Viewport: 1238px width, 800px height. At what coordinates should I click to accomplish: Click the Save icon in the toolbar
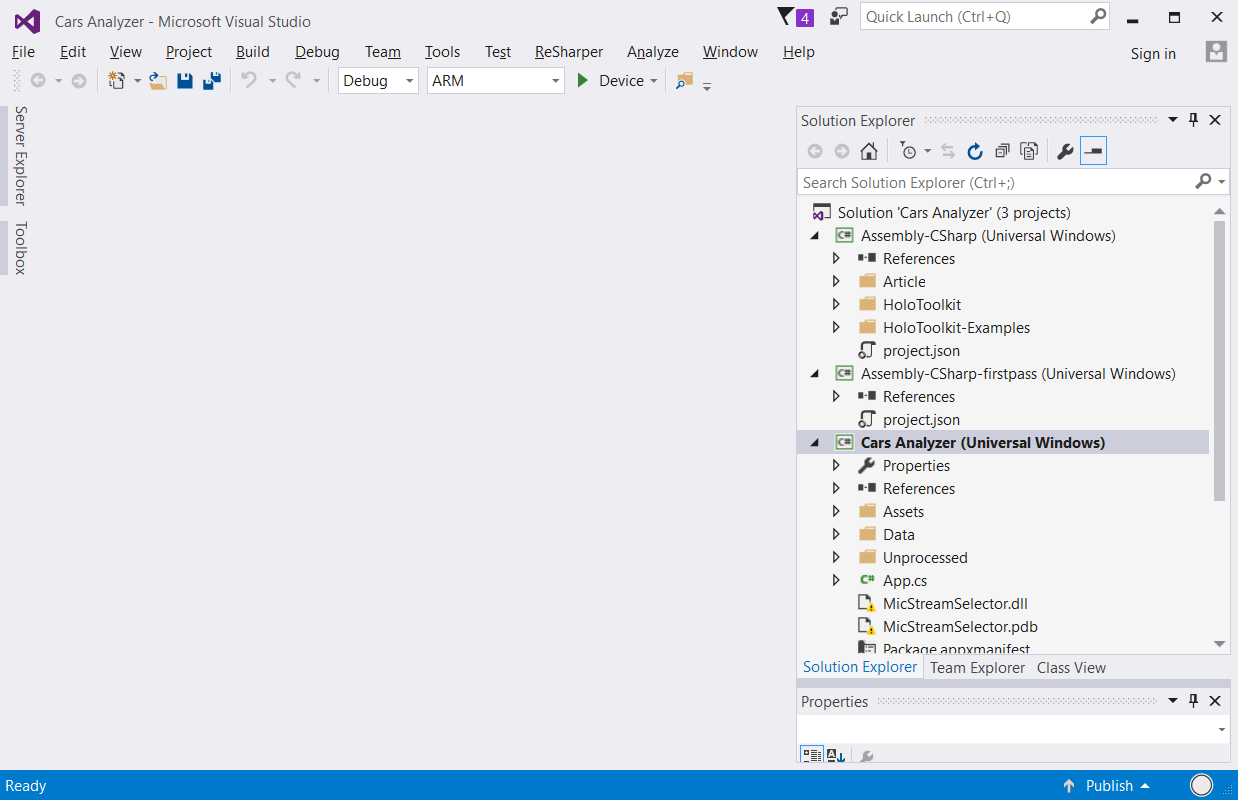click(185, 81)
